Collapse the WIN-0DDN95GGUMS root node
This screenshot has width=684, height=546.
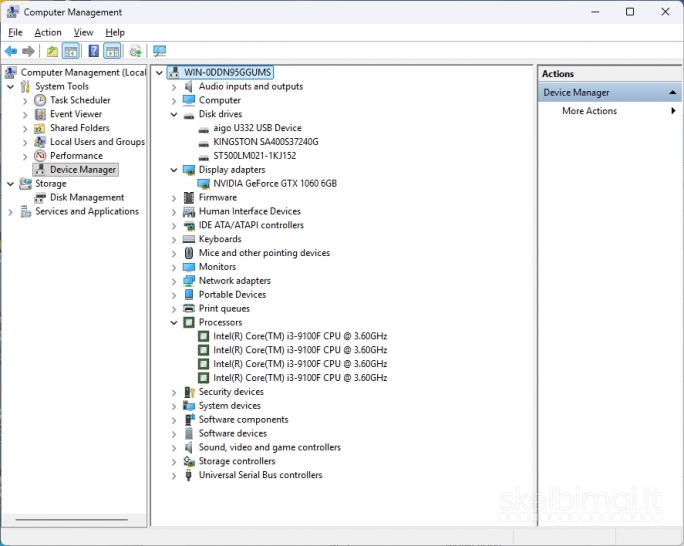pos(159,73)
